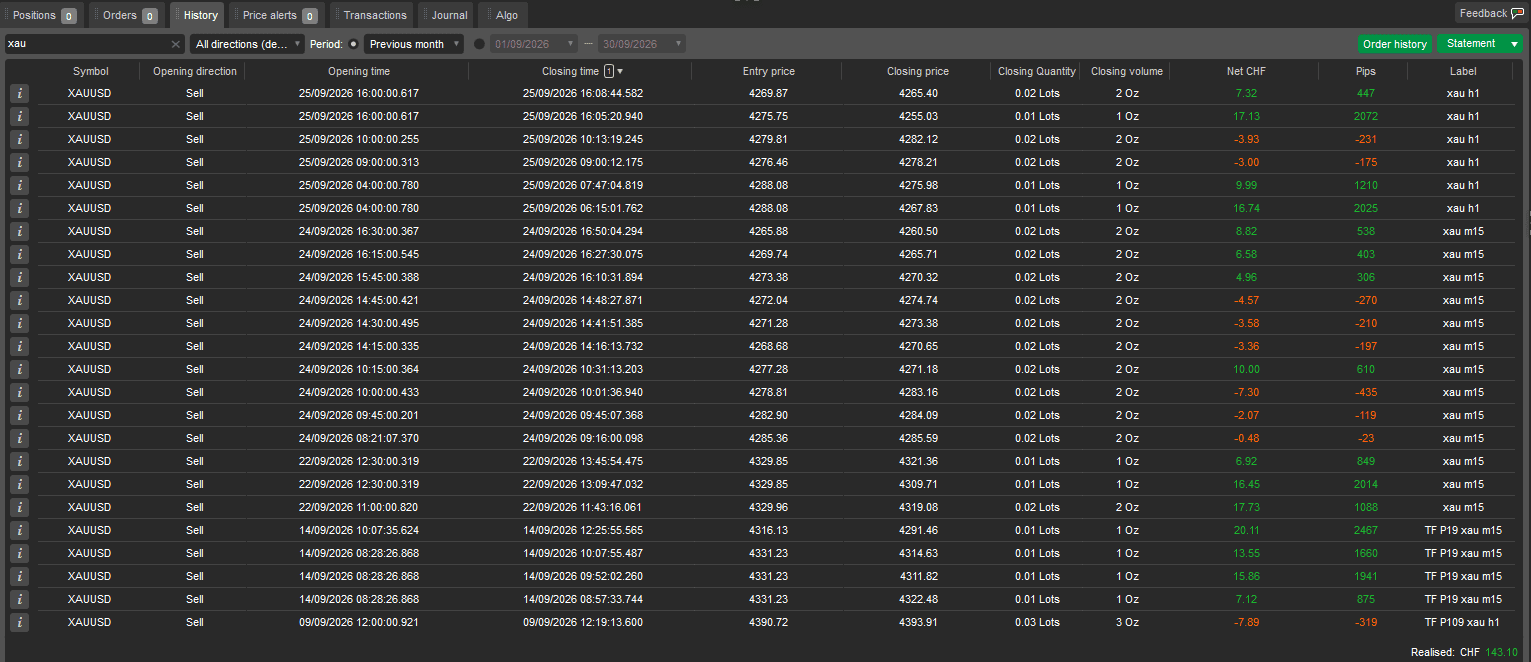Click the entry price 4390.72
Screen dimensions: 1531x662
pos(768,622)
